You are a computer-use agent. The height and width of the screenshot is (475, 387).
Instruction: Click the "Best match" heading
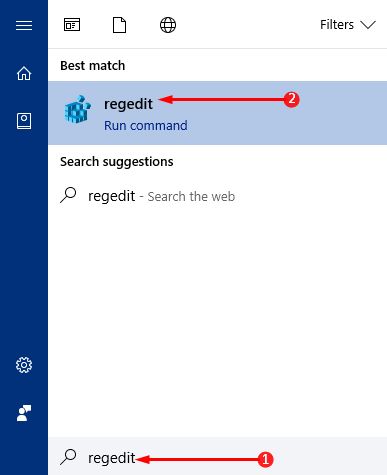tap(93, 66)
